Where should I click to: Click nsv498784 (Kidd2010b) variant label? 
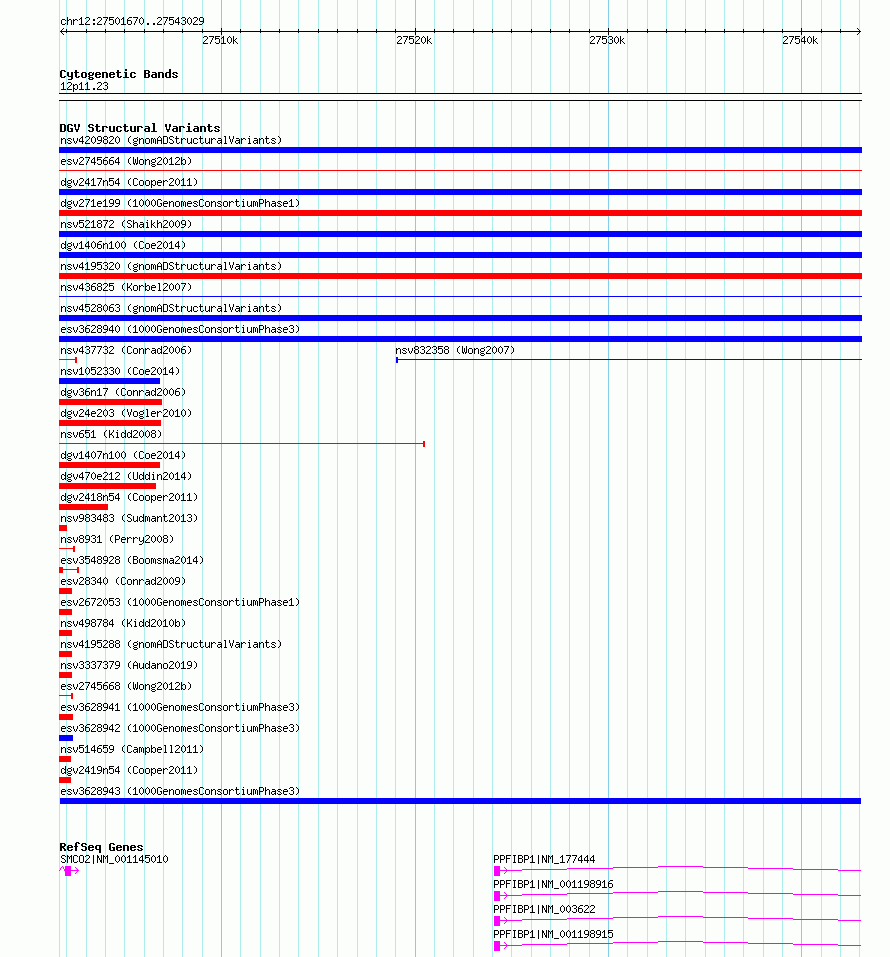point(123,623)
